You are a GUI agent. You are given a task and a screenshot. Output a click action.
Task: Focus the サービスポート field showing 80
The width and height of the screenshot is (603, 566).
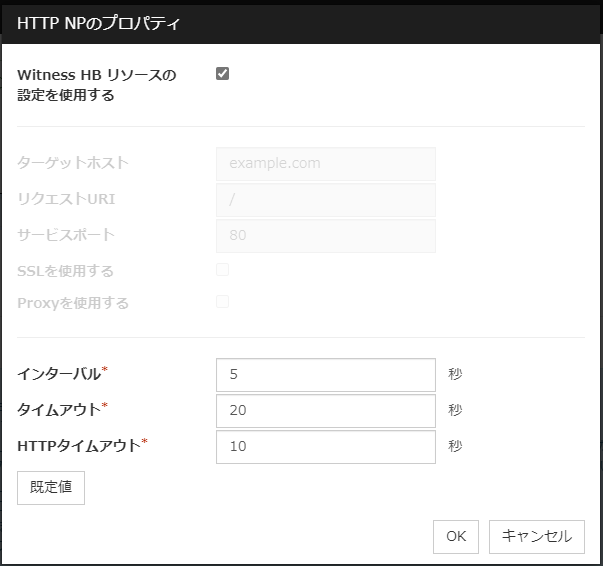[x=325, y=235]
